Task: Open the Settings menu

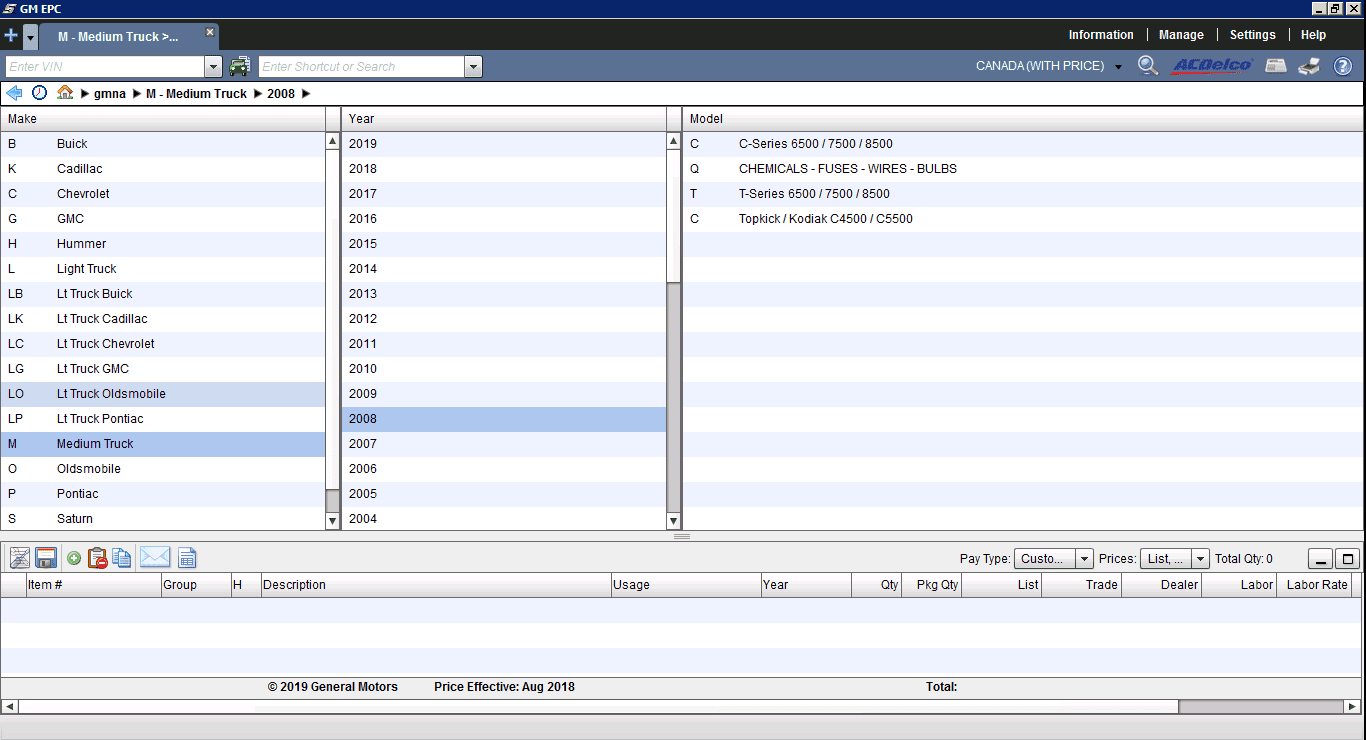Action: (1252, 35)
